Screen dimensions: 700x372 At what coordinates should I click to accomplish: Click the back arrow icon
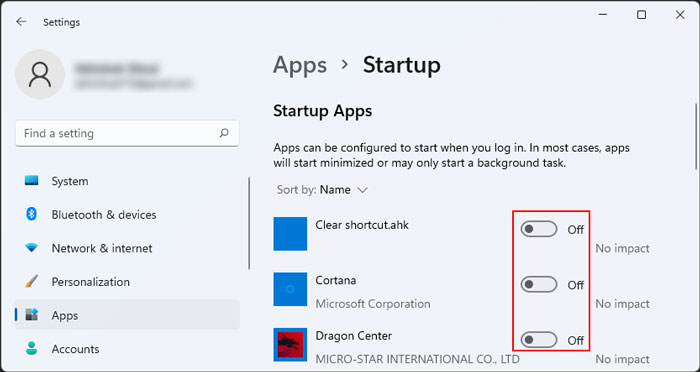click(21, 22)
